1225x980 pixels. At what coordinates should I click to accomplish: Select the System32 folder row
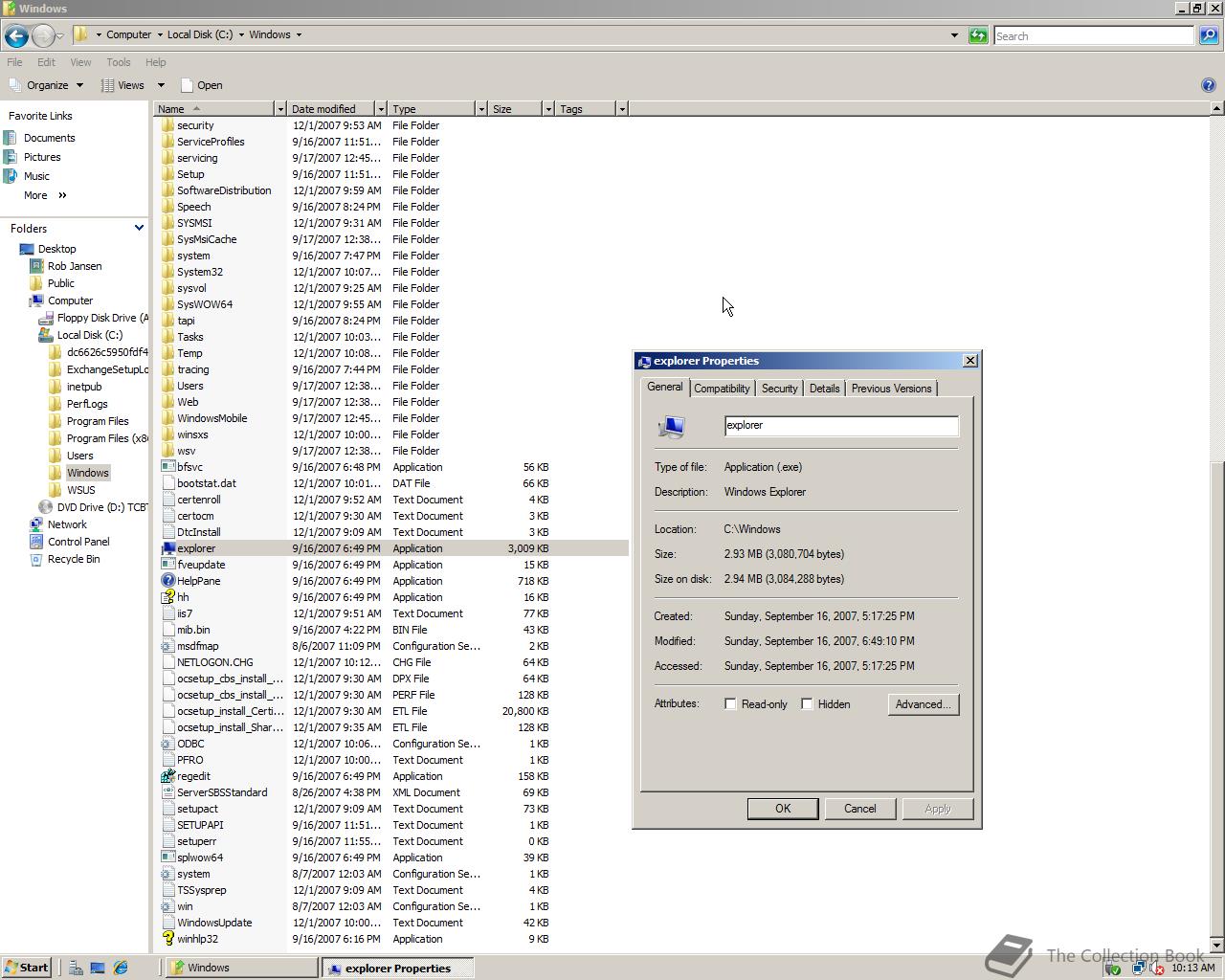point(392,272)
